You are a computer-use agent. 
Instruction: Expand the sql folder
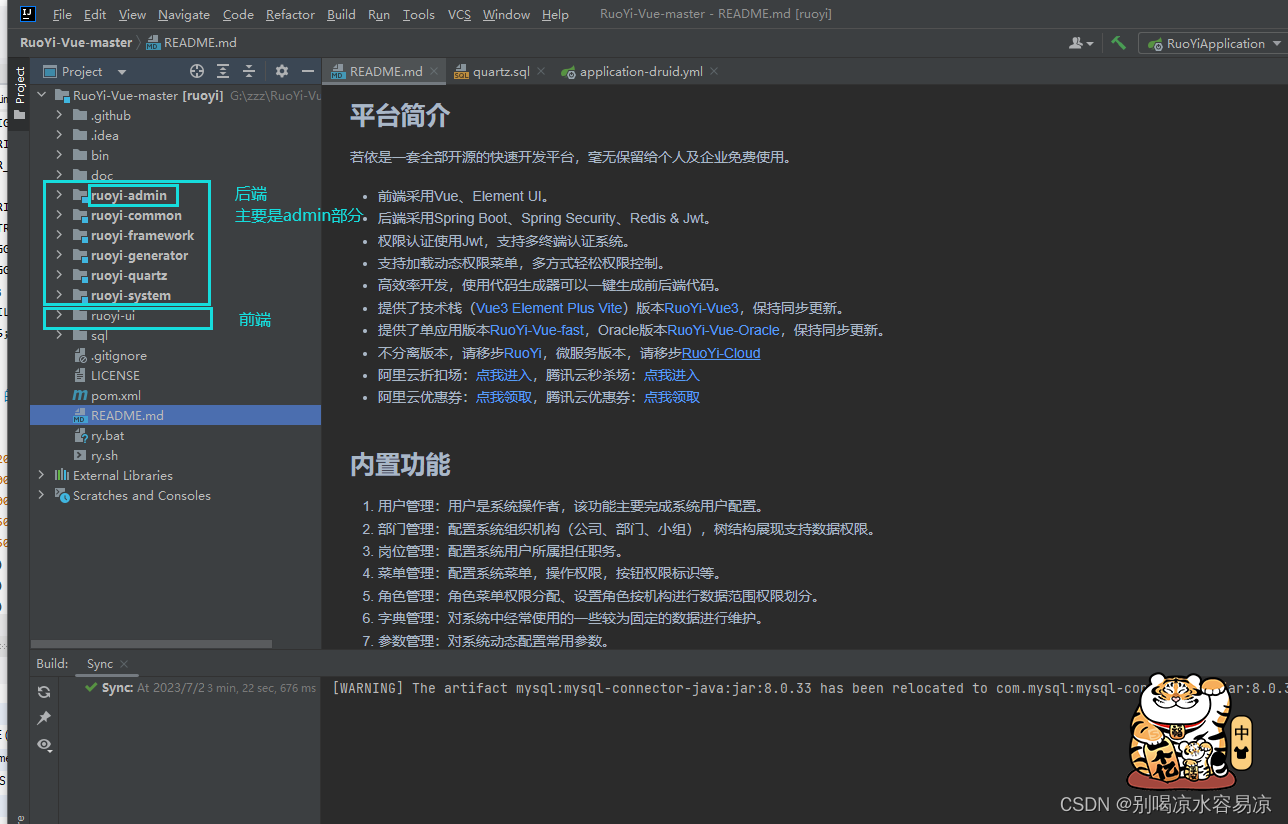59,335
